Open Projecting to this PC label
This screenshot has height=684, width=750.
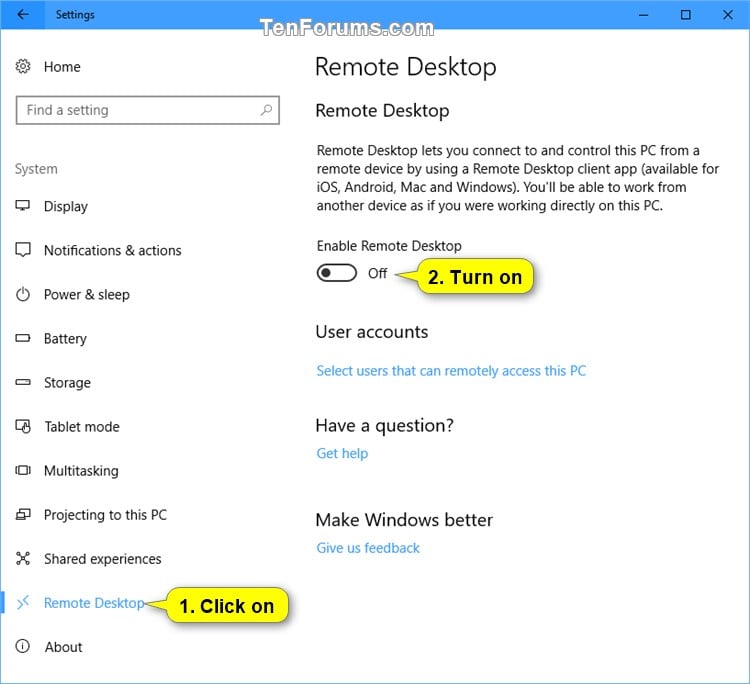tap(105, 515)
